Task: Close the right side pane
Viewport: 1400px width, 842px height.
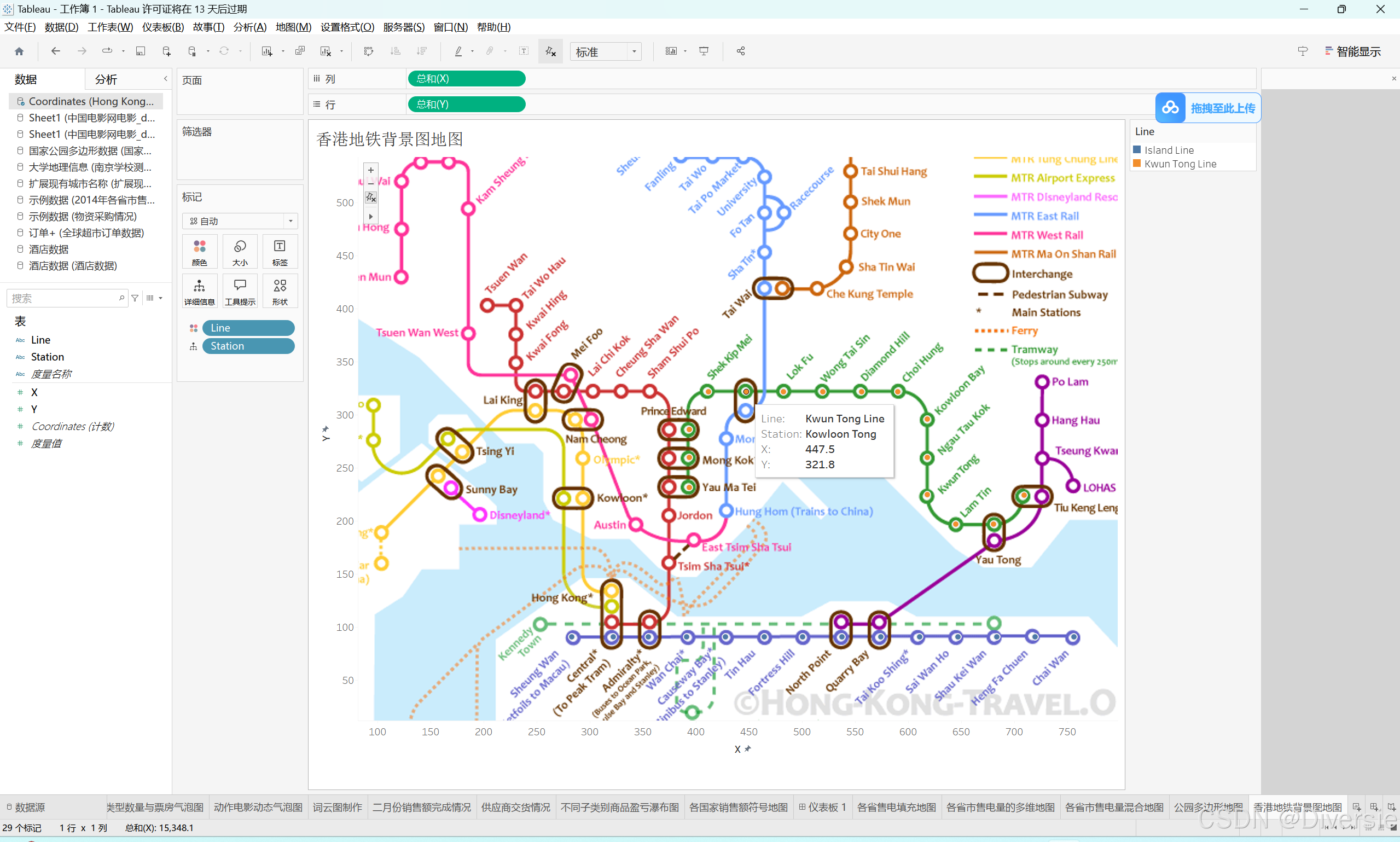Action: pyautogui.click(x=1394, y=78)
